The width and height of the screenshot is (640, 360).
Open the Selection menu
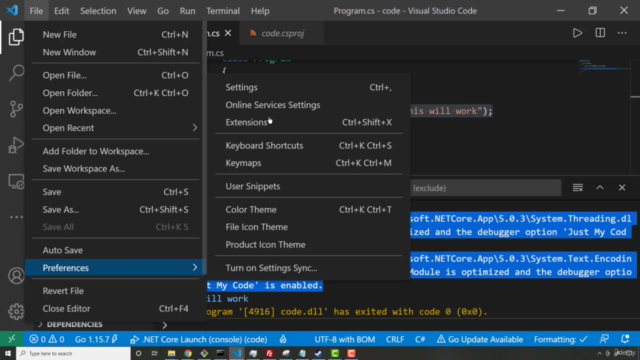click(x=98, y=11)
